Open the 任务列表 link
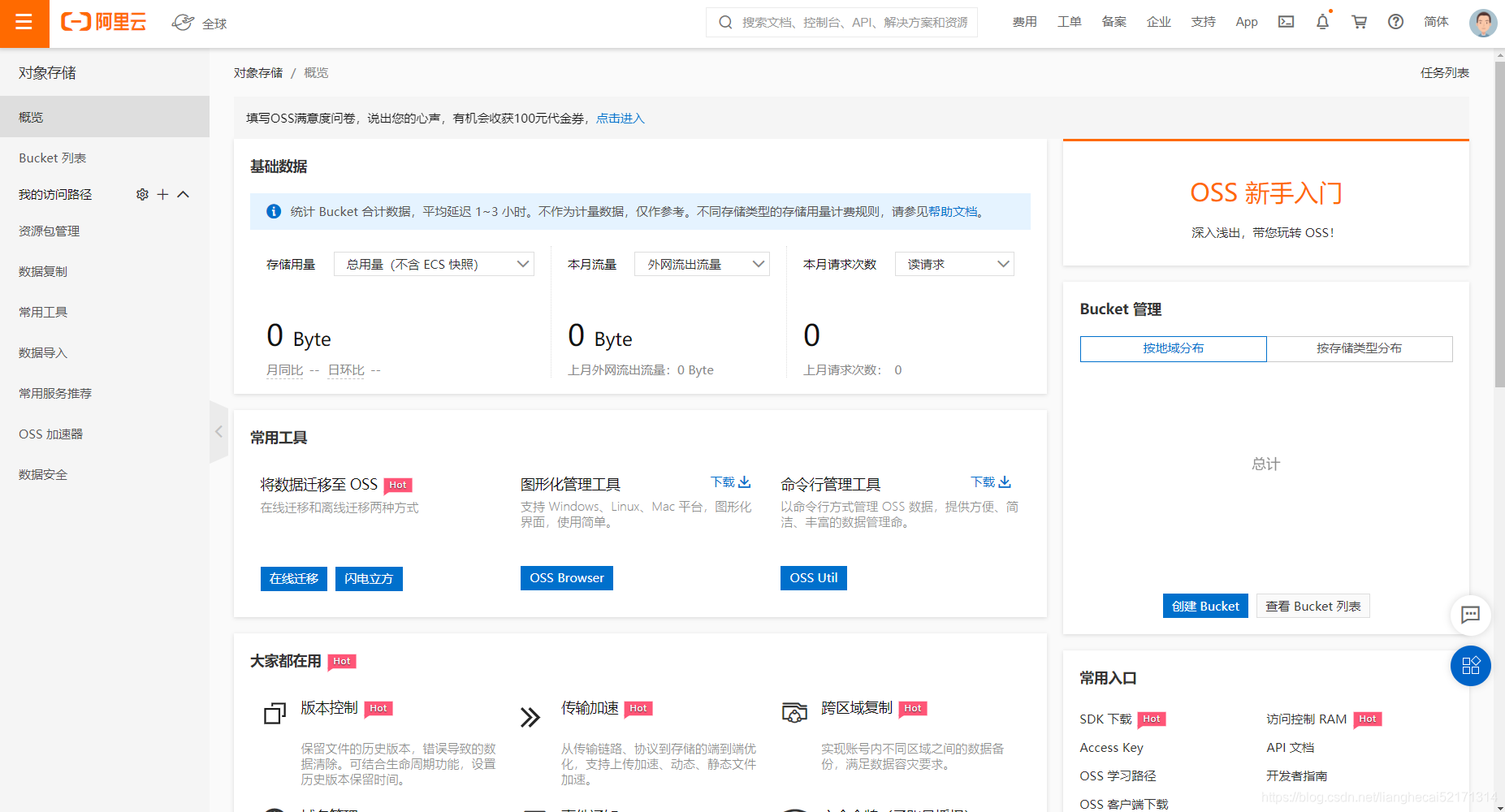The image size is (1505, 812). pos(1445,72)
